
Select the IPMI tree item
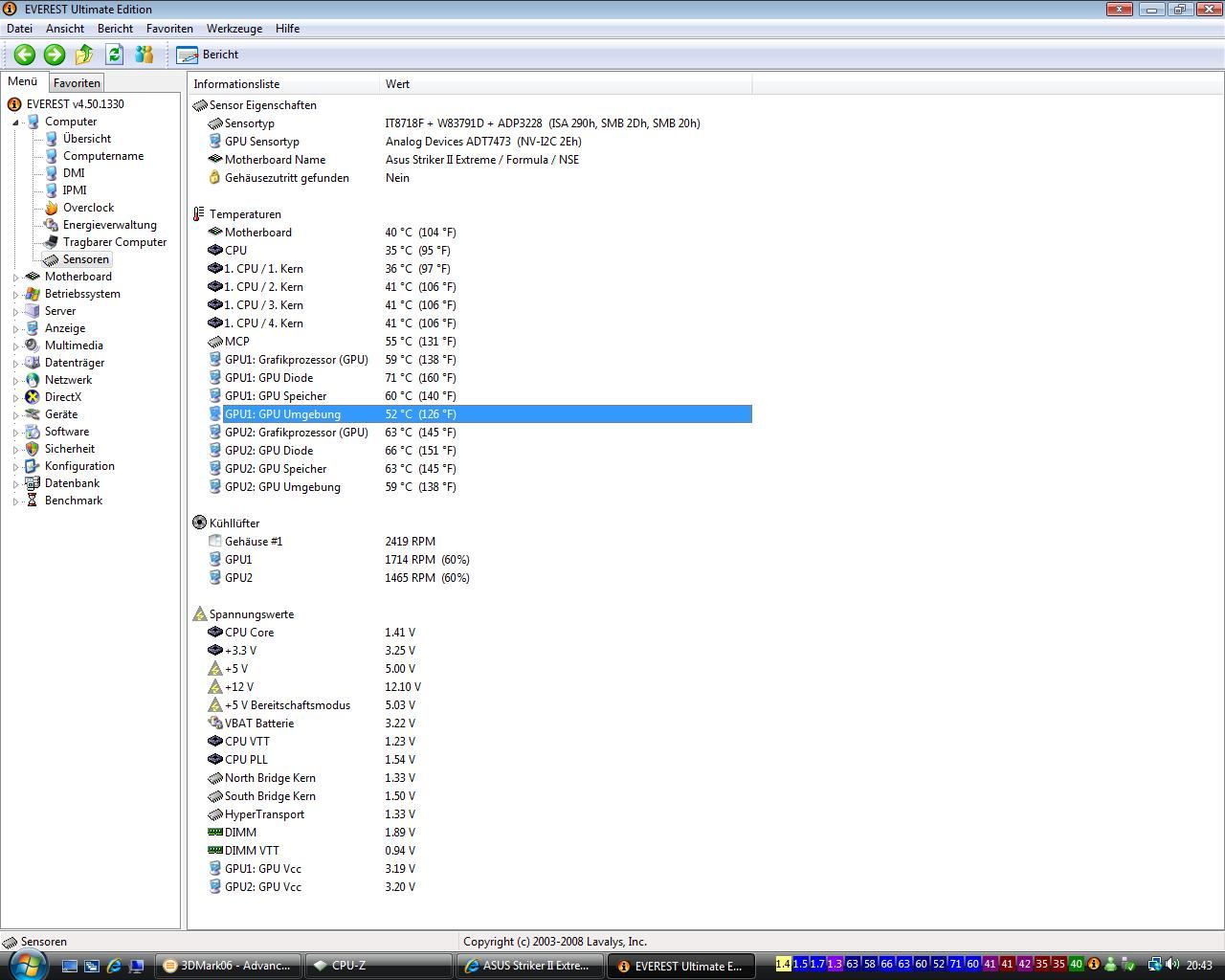pos(75,190)
